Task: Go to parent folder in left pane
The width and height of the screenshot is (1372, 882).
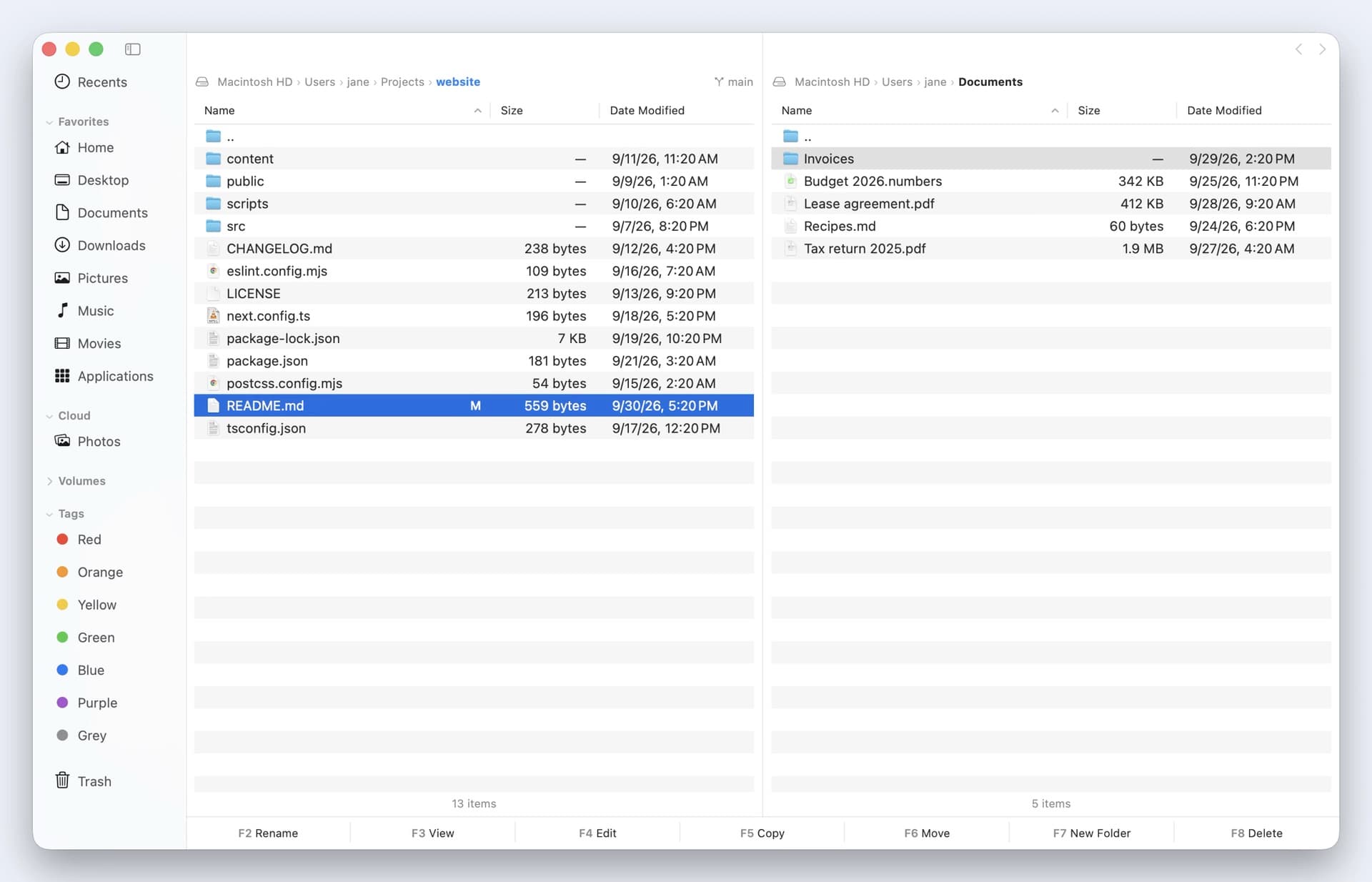Action: point(474,137)
